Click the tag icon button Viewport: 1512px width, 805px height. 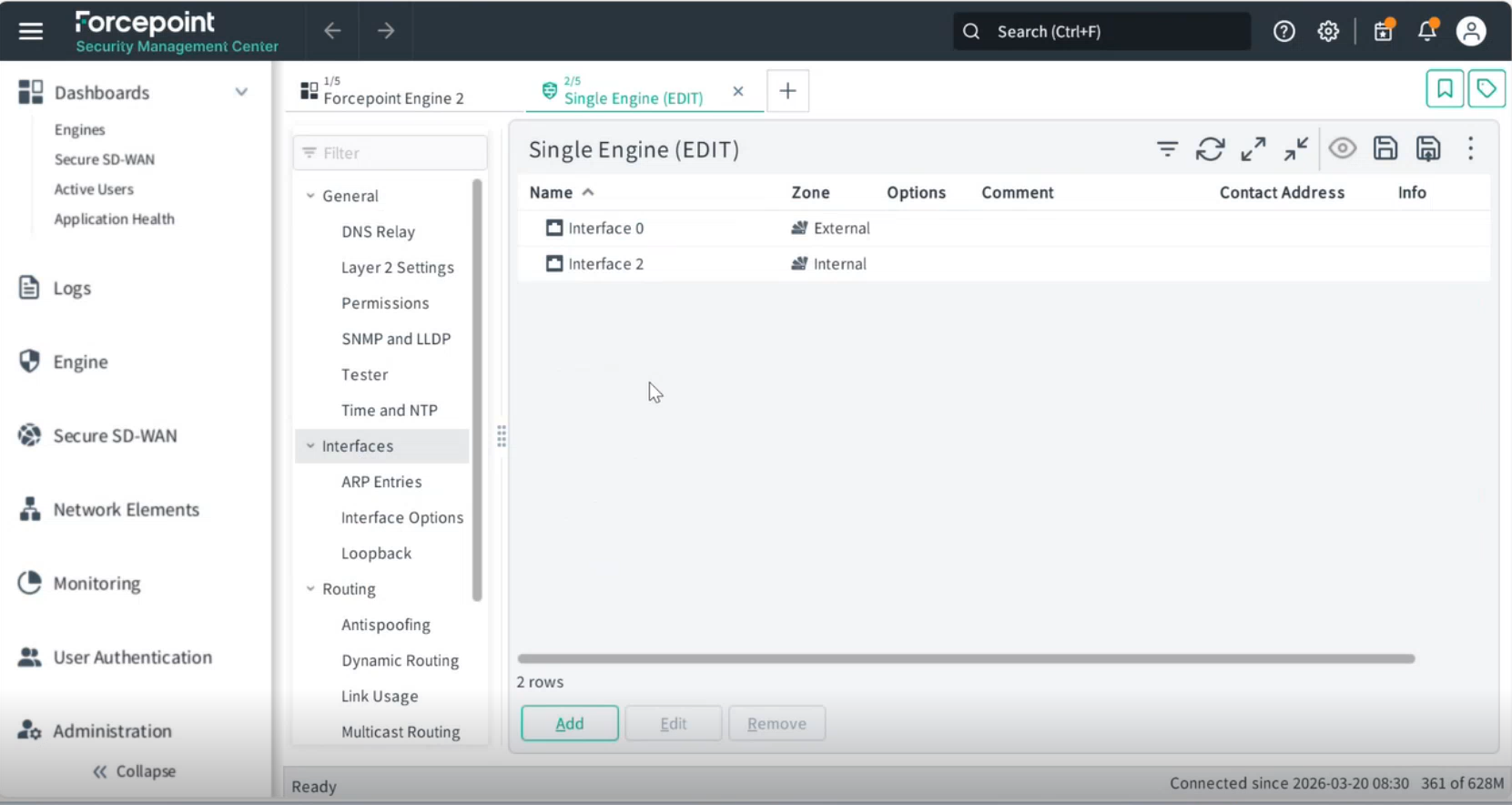click(x=1487, y=89)
